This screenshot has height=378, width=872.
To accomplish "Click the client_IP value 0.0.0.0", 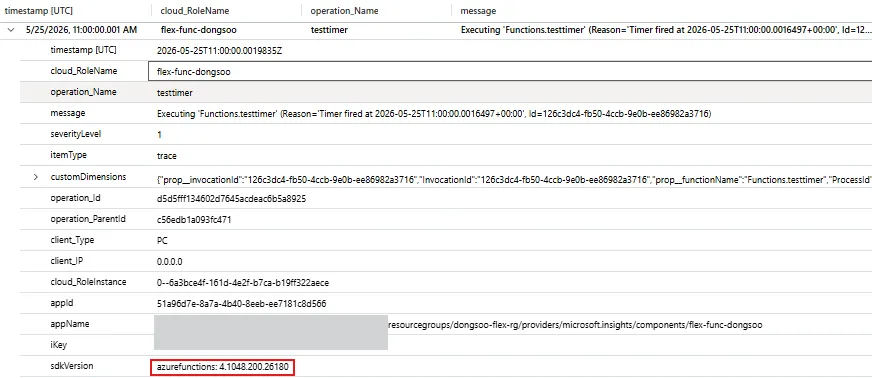I will [170, 261].
